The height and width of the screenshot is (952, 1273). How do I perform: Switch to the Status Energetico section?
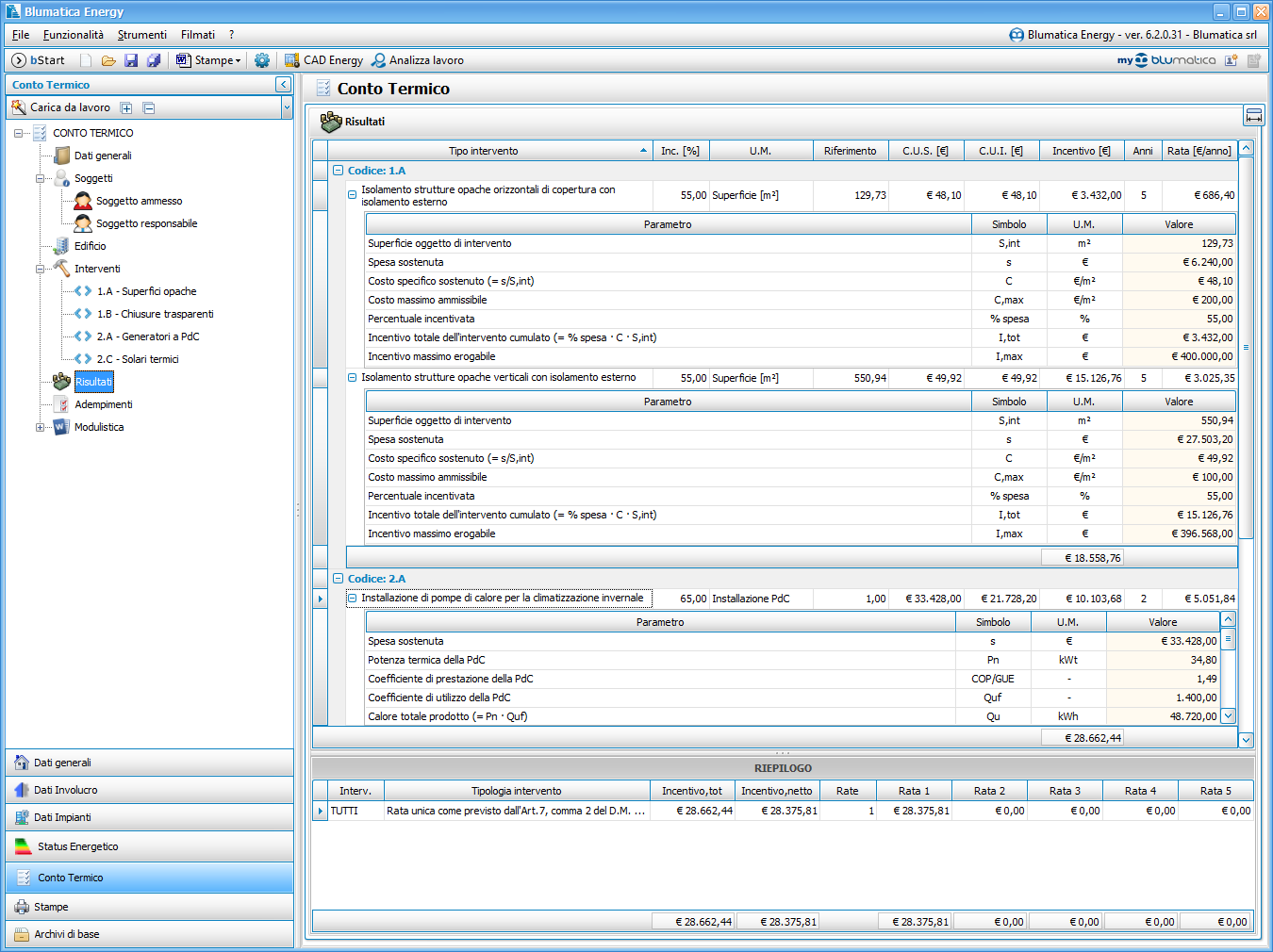tap(77, 846)
